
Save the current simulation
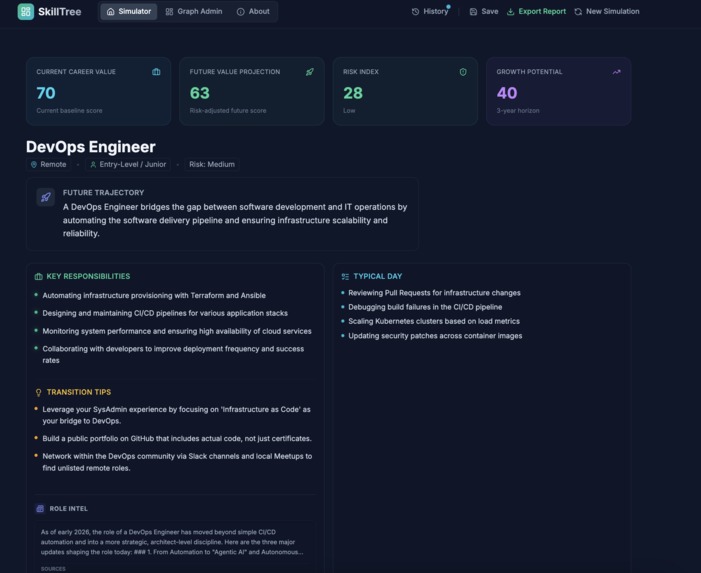coord(484,12)
